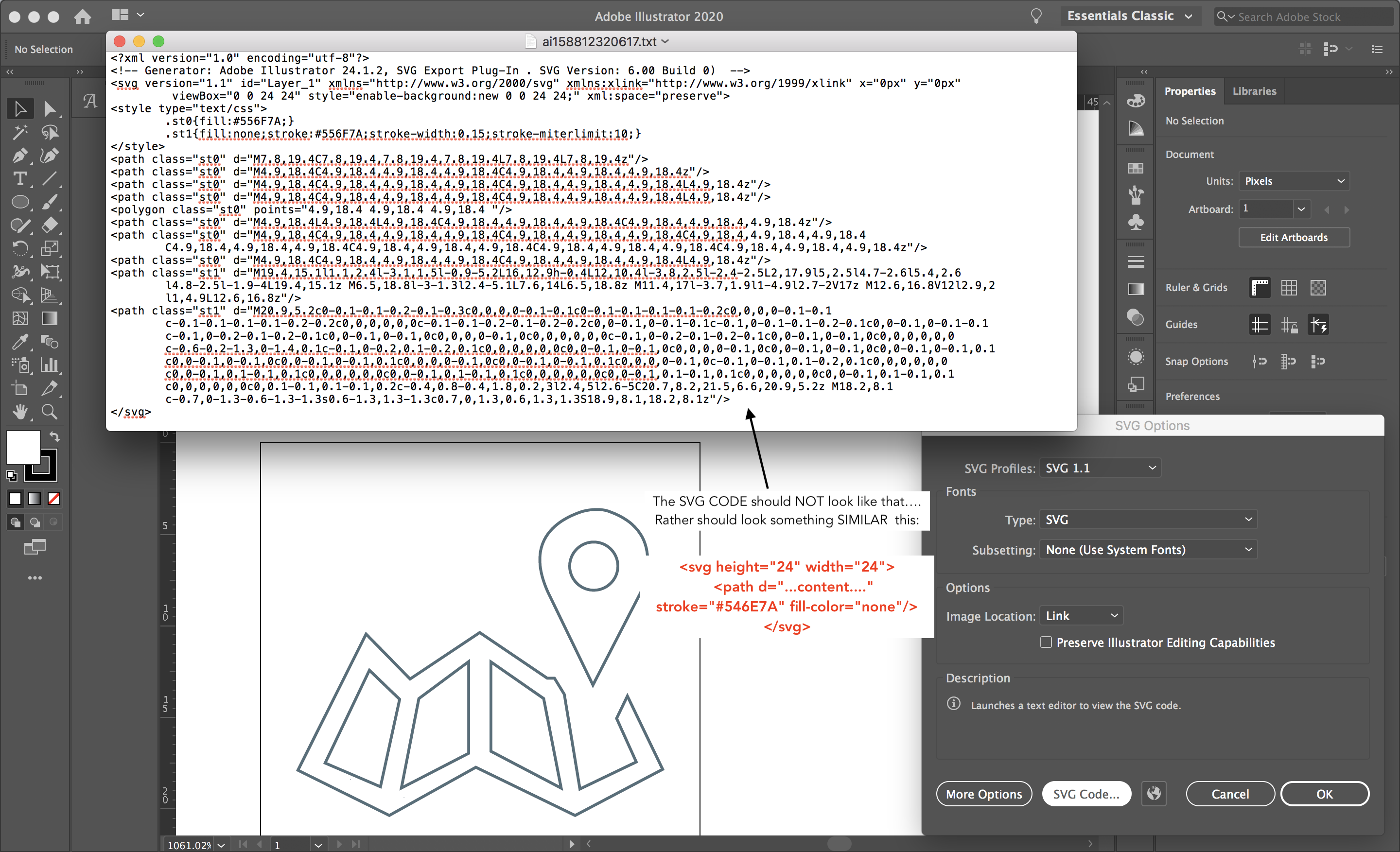Select the Type tool
The width and height of the screenshot is (1400, 852).
tap(20, 178)
